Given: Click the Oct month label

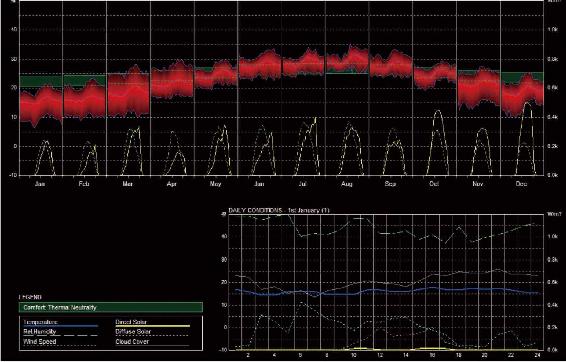Looking at the screenshot, I should click(x=434, y=184).
